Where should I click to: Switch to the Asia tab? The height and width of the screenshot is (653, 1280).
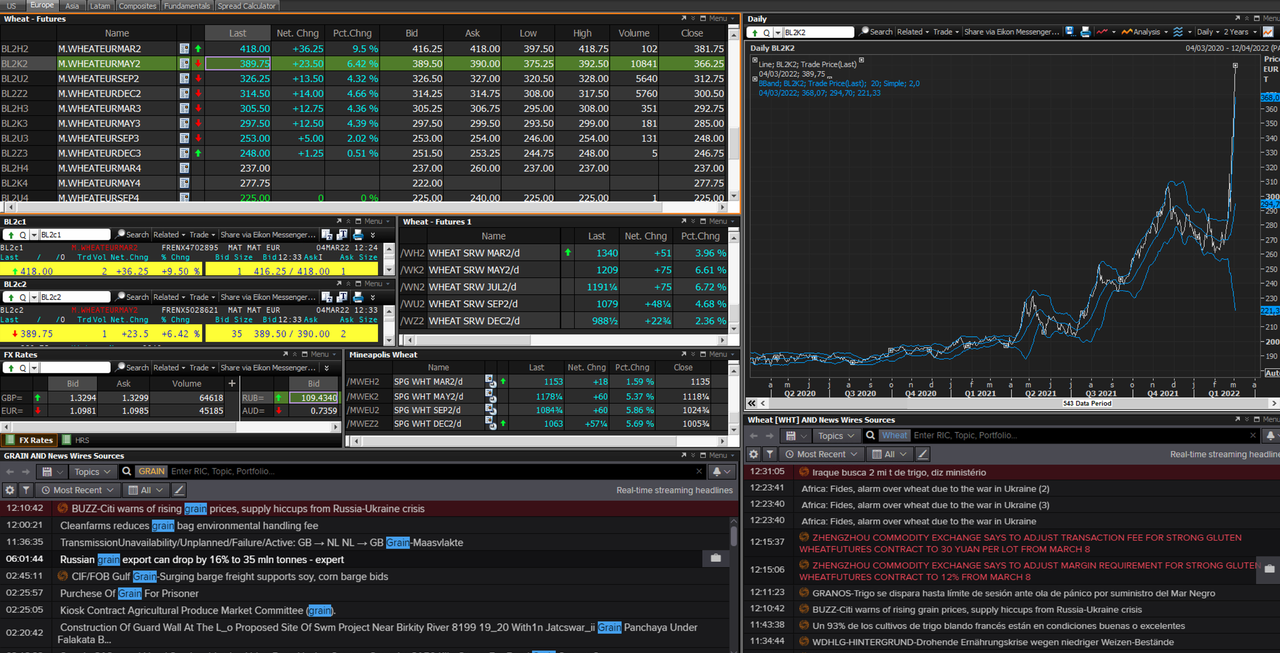(72, 5)
